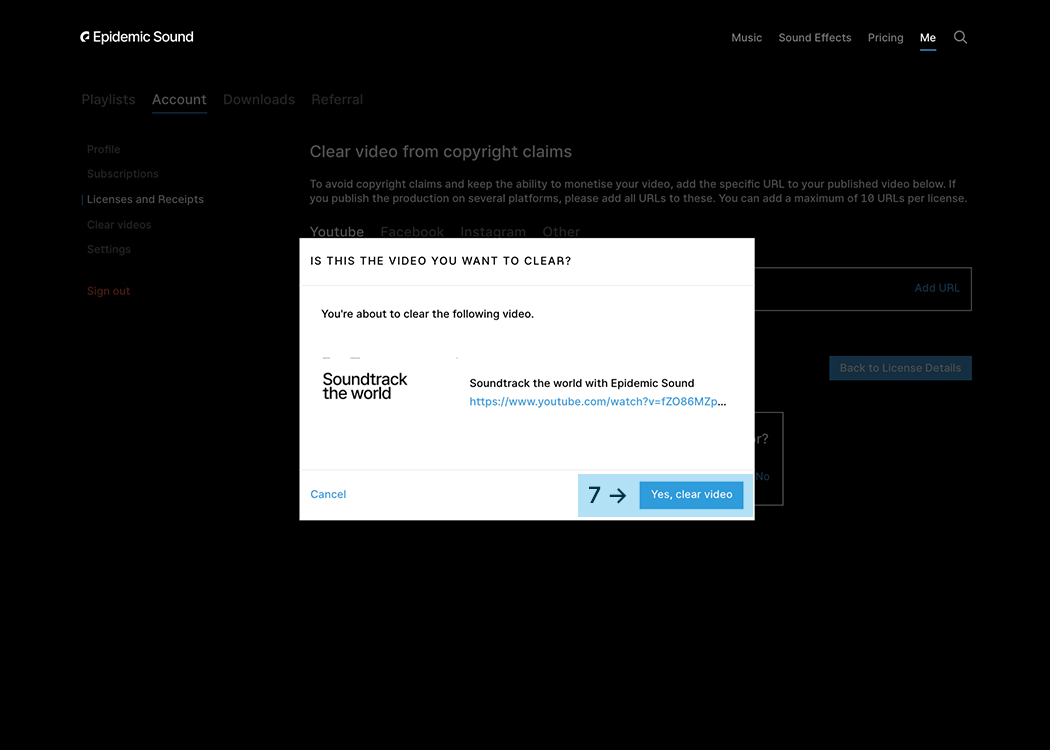
Task: Open the Music menu item
Action: (746, 38)
